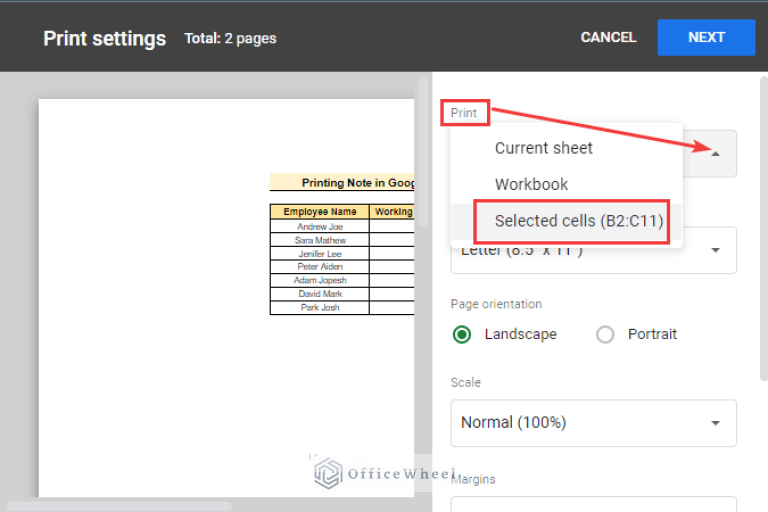
Task: Click the Jenifer Lee cell in preview
Action: click(x=319, y=254)
